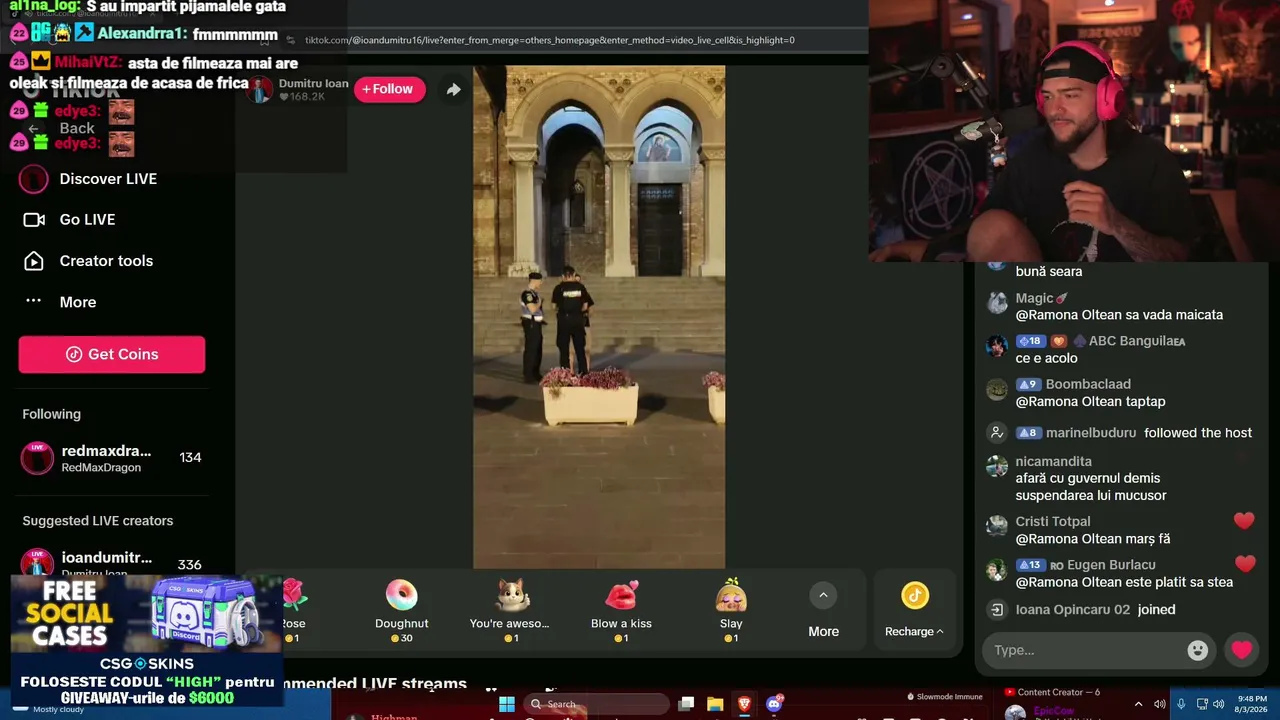Click the Go LIVE camera icon
Viewport: 1280px width, 720px height.
tap(34, 220)
